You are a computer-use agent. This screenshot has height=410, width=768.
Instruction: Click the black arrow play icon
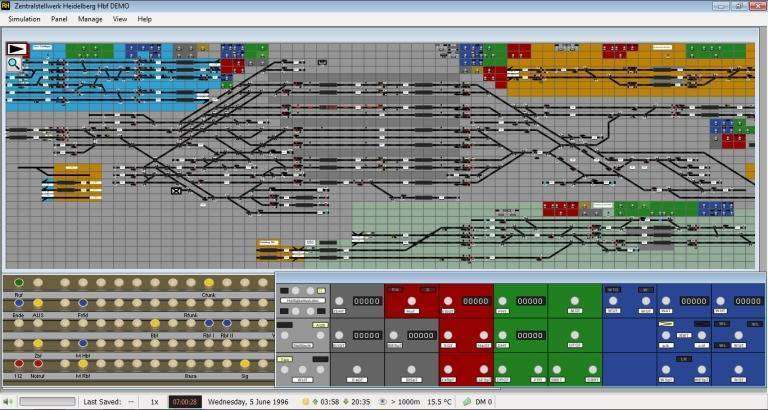pos(16,48)
